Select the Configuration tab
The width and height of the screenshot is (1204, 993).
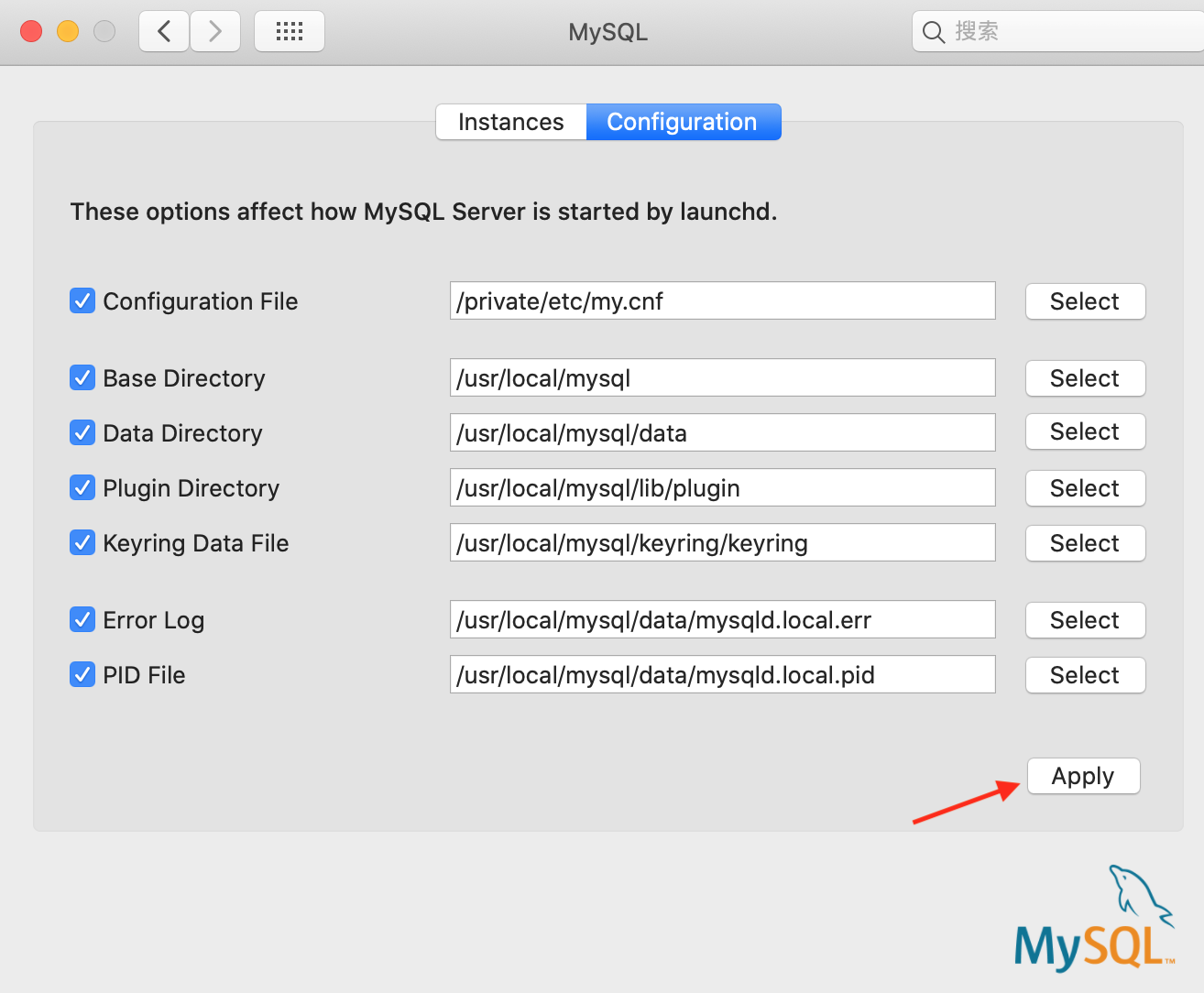pyautogui.click(x=682, y=121)
